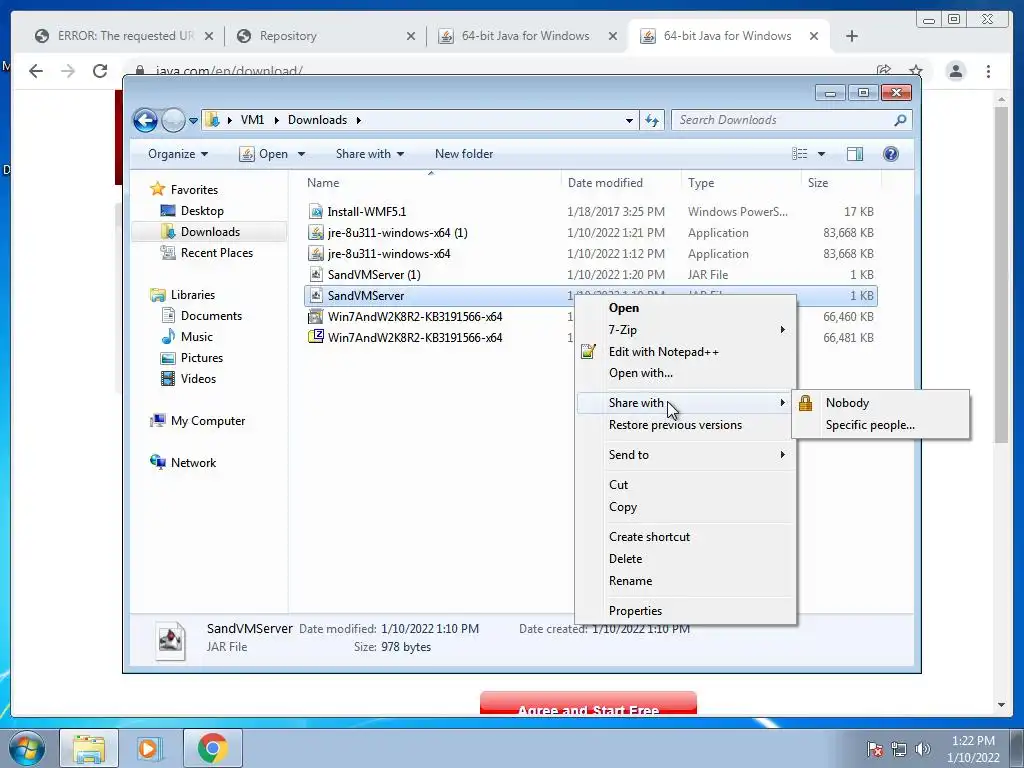Click the New folder button
Image resolution: width=1024 pixels, height=768 pixels.
click(x=464, y=154)
